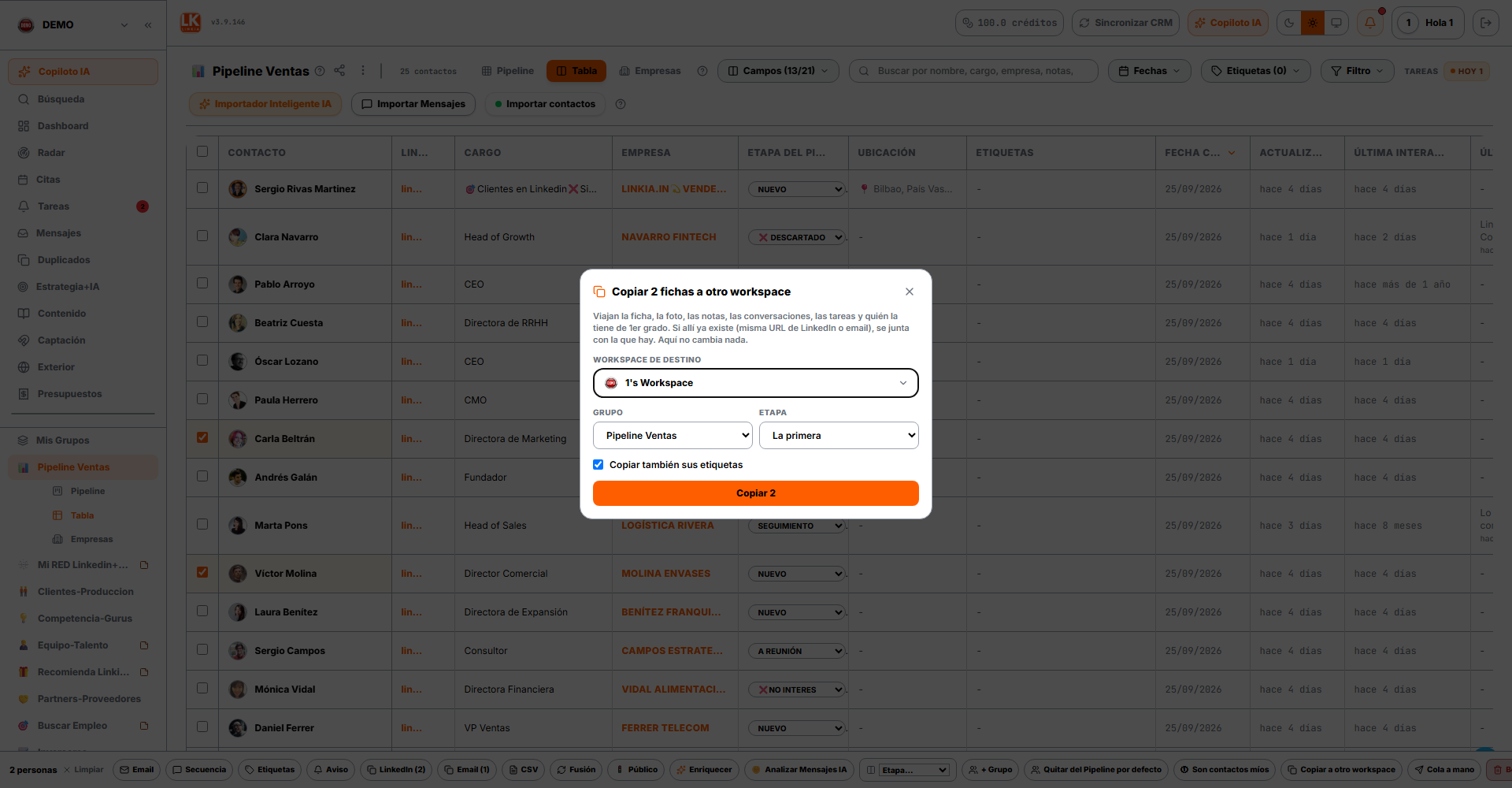This screenshot has width=1512, height=788.
Task: Select Empresas sub-item in sidebar tree
Action: tap(91, 539)
